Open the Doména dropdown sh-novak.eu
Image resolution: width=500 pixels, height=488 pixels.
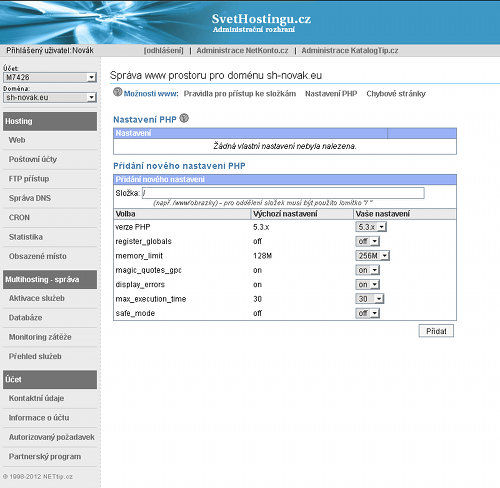[50, 97]
